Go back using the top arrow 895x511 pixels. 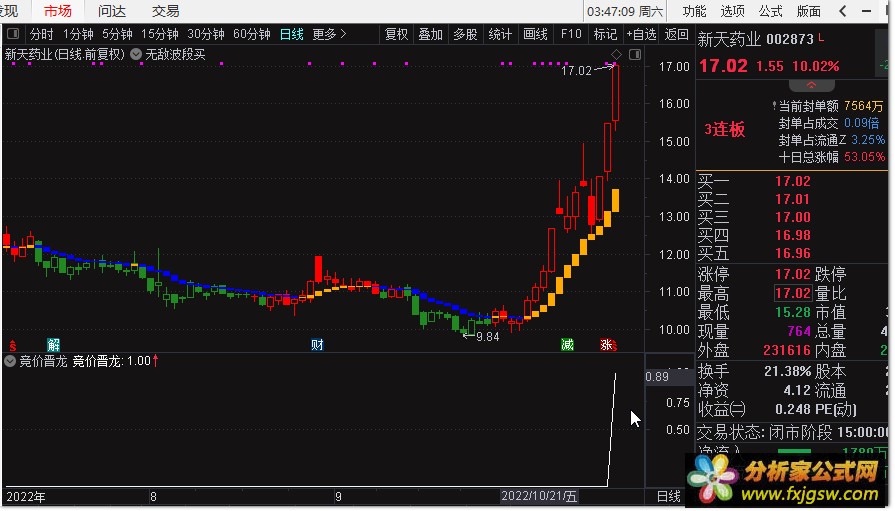[x=842, y=11]
